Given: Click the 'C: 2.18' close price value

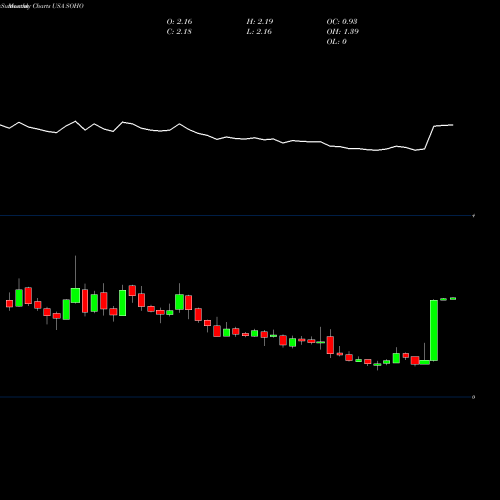Looking at the screenshot, I should 179,32.
